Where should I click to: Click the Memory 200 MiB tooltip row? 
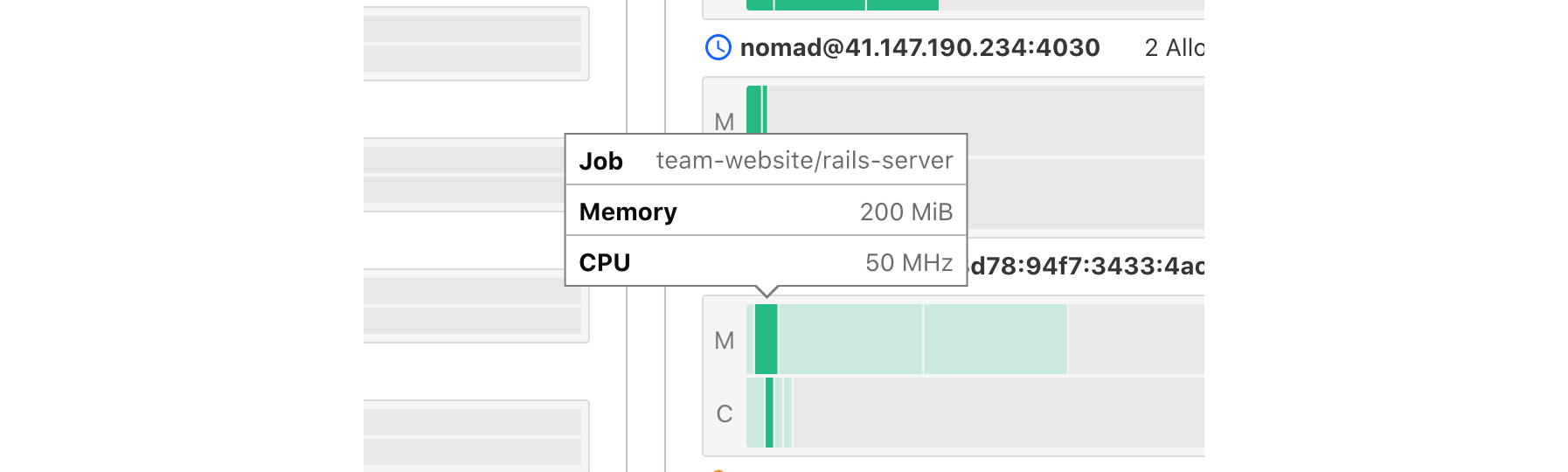766,212
